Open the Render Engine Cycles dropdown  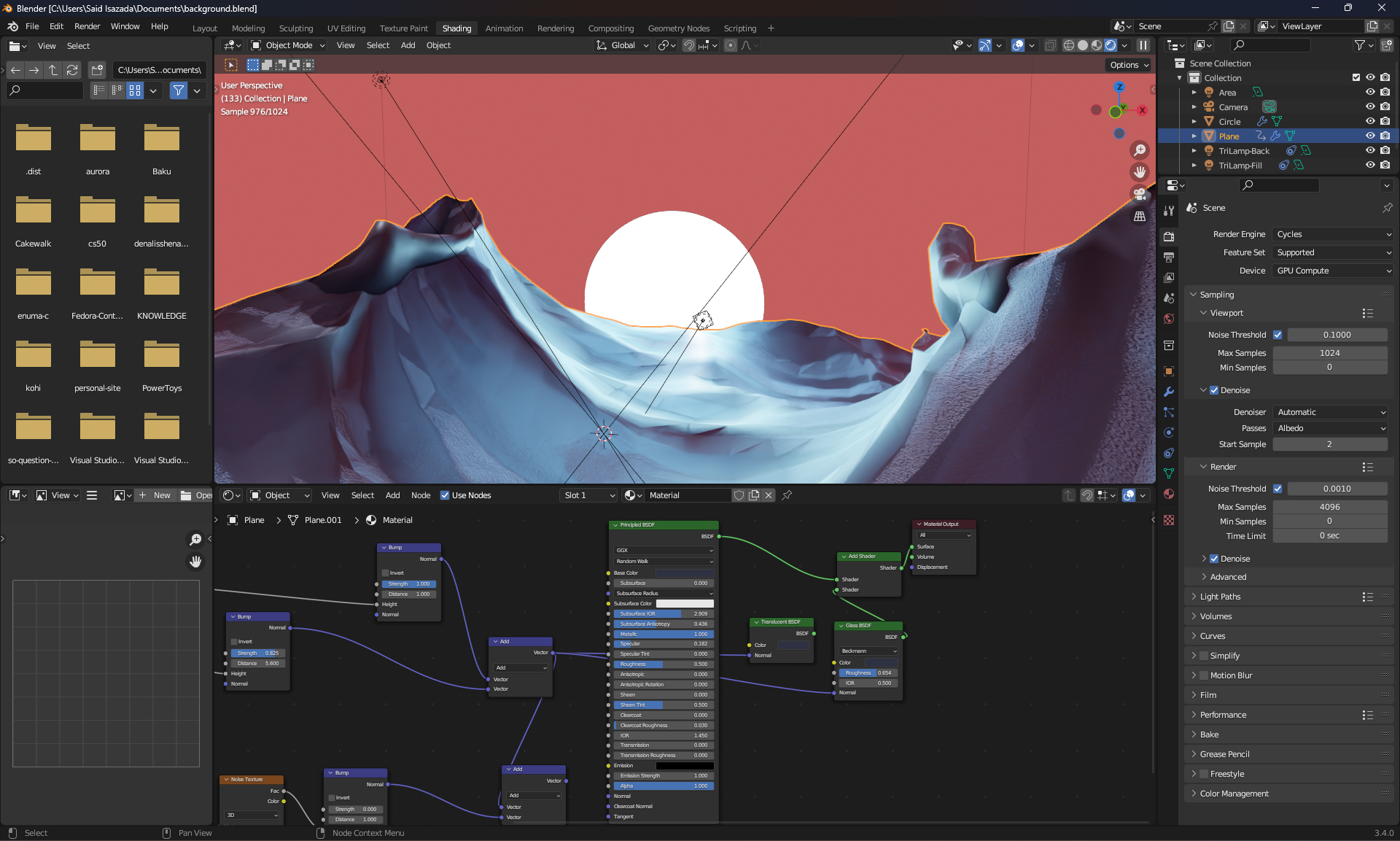pyautogui.click(x=1333, y=234)
